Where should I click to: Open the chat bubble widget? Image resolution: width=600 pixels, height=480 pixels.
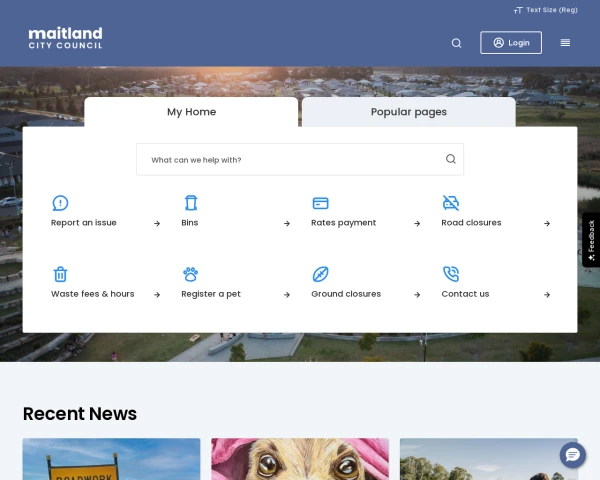pos(573,455)
